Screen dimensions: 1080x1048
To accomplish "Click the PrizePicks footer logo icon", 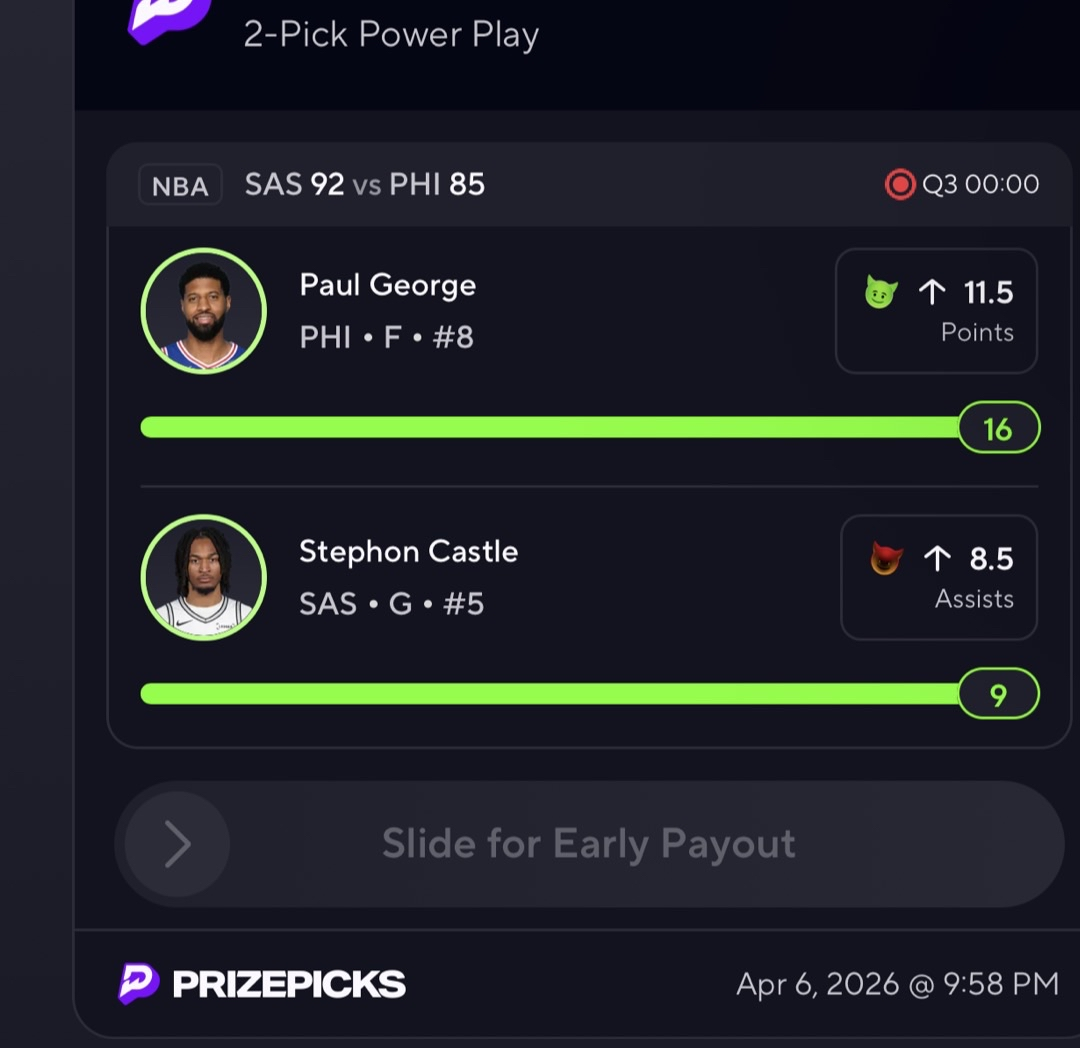I will click(x=138, y=983).
